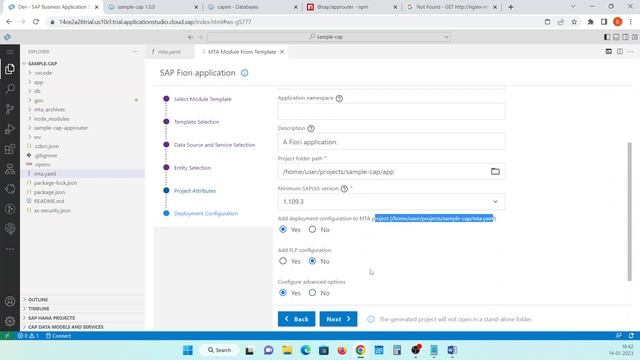Go to Data Source and Service Selection step
This screenshot has width=640, height=360.
pyautogui.click(x=214, y=145)
